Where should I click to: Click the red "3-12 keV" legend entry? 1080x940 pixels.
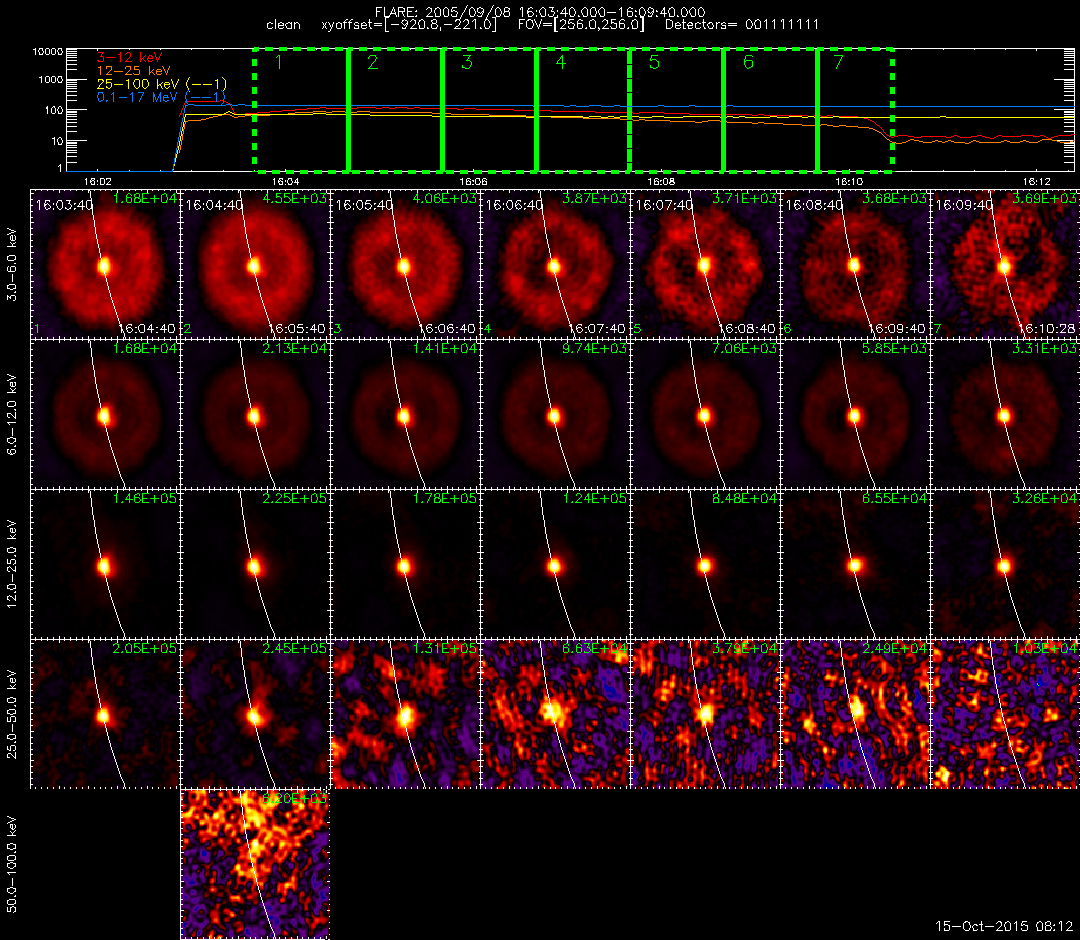[x=129, y=57]
